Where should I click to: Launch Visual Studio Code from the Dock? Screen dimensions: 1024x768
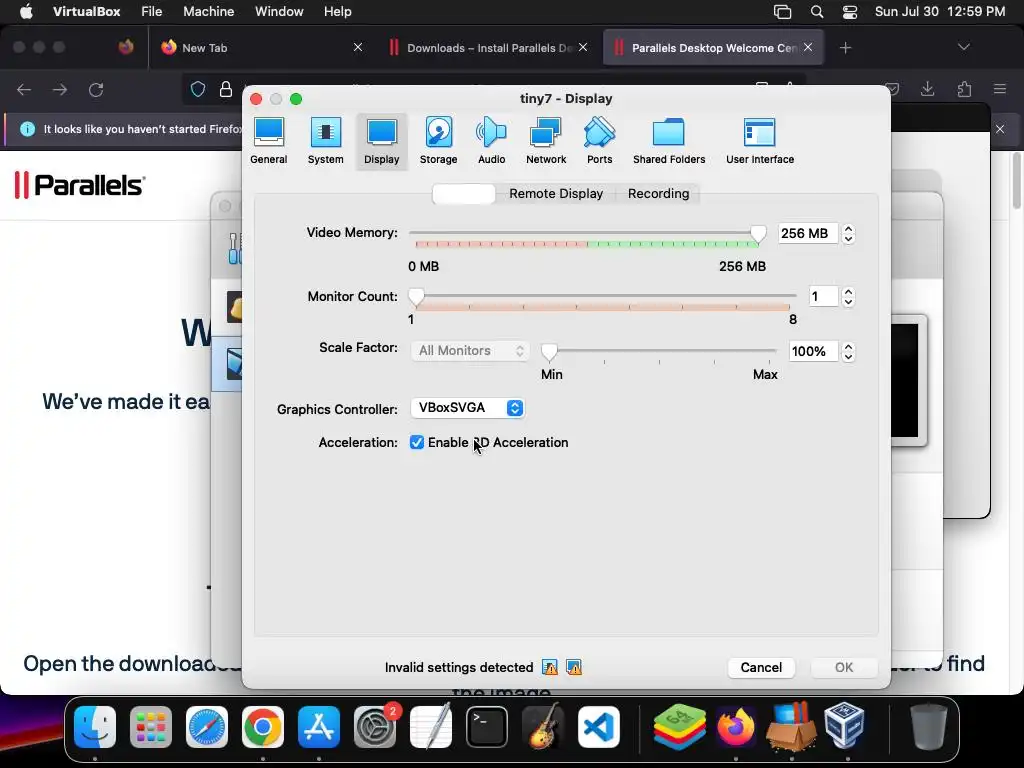599,727
